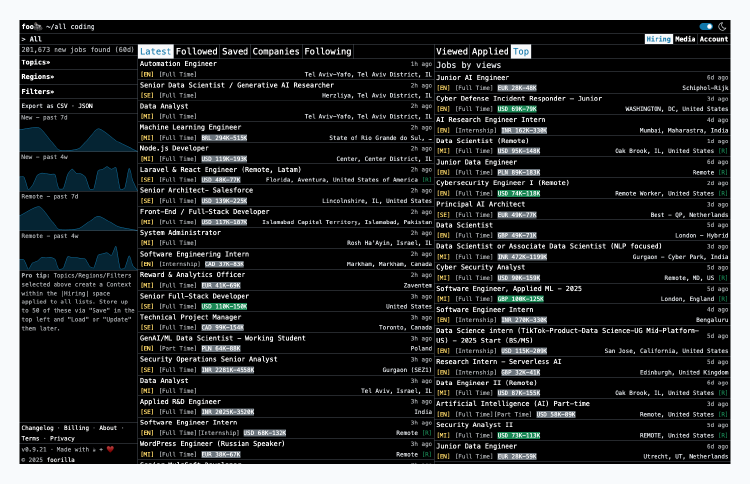The image size is (750, 484).
Task: Click the red heart icon in footer
Action: point(110,449)
